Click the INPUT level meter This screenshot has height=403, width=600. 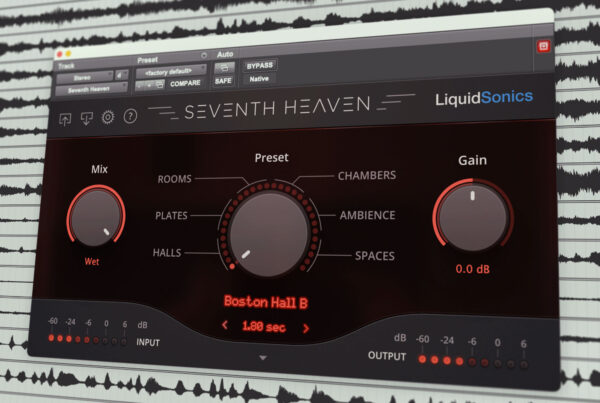point(88,339)
